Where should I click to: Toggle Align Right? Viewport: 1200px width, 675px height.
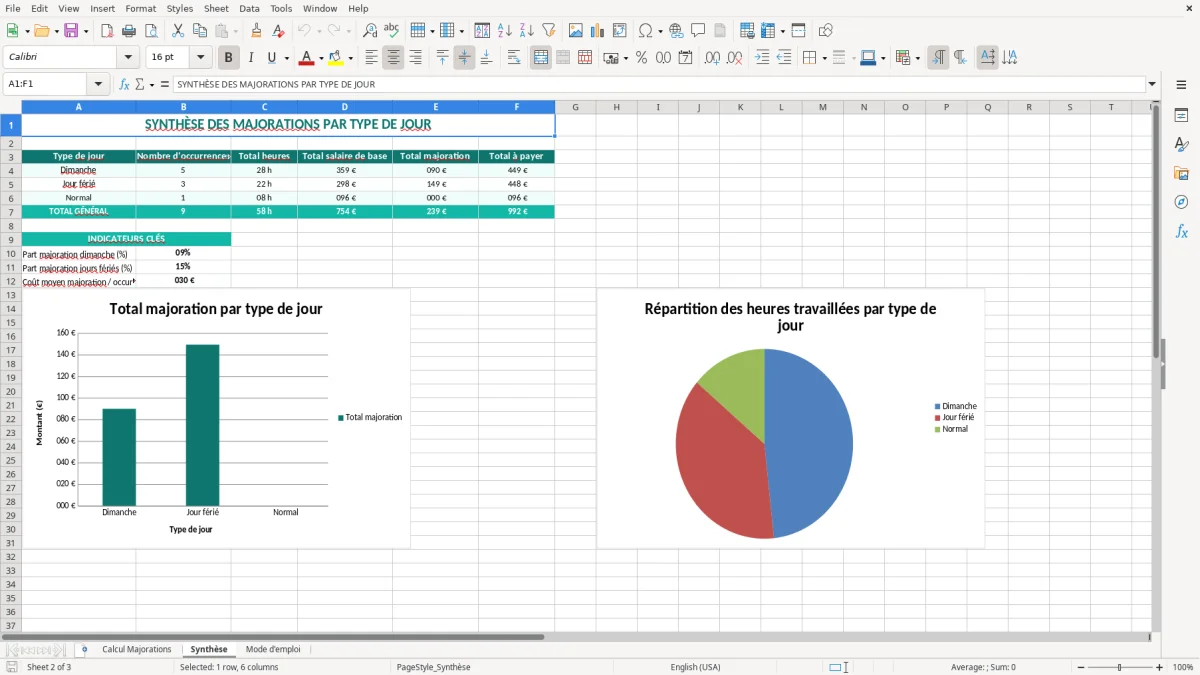point(415,58)
